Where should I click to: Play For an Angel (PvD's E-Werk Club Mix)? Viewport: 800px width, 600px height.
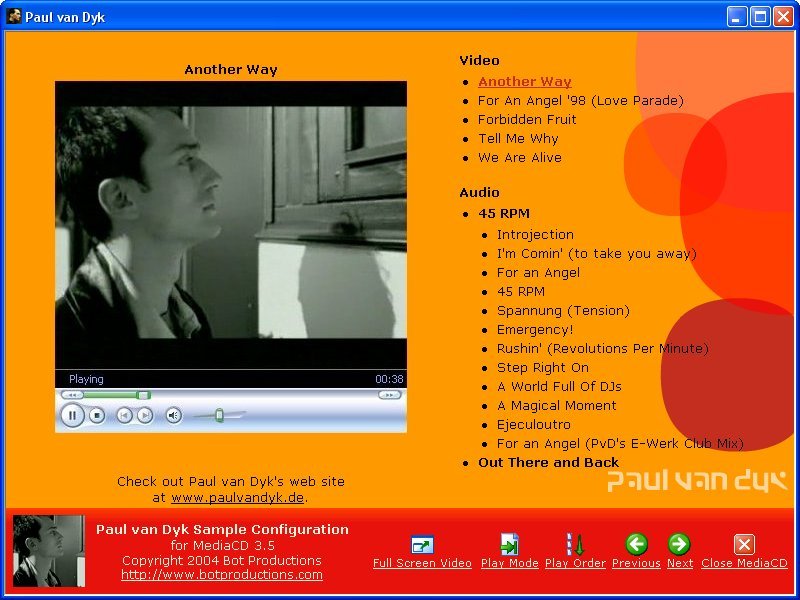coord(620,444)
